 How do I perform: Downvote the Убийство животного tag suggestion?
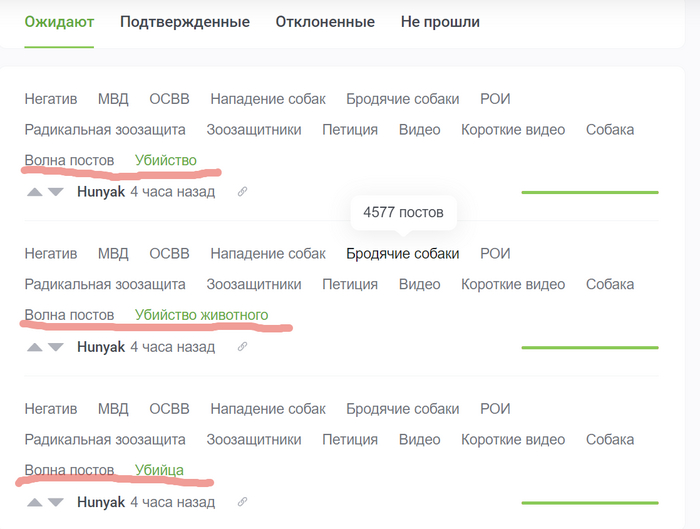55,347
